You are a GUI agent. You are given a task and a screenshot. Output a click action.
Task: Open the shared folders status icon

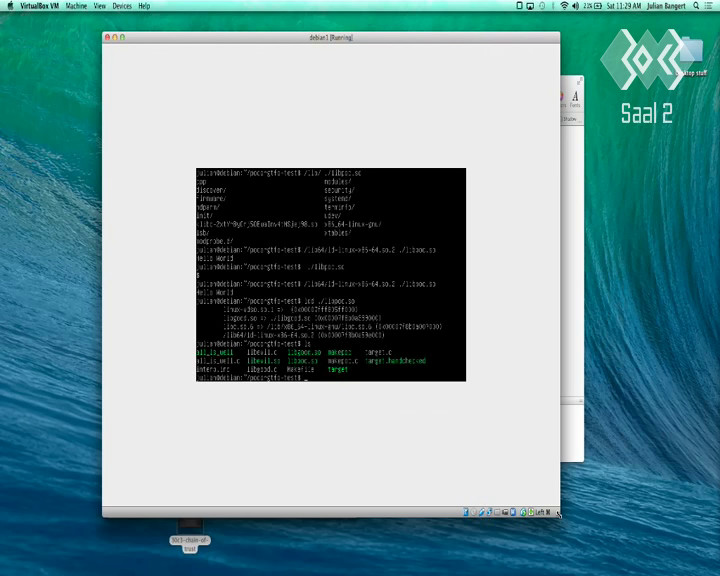497,512
